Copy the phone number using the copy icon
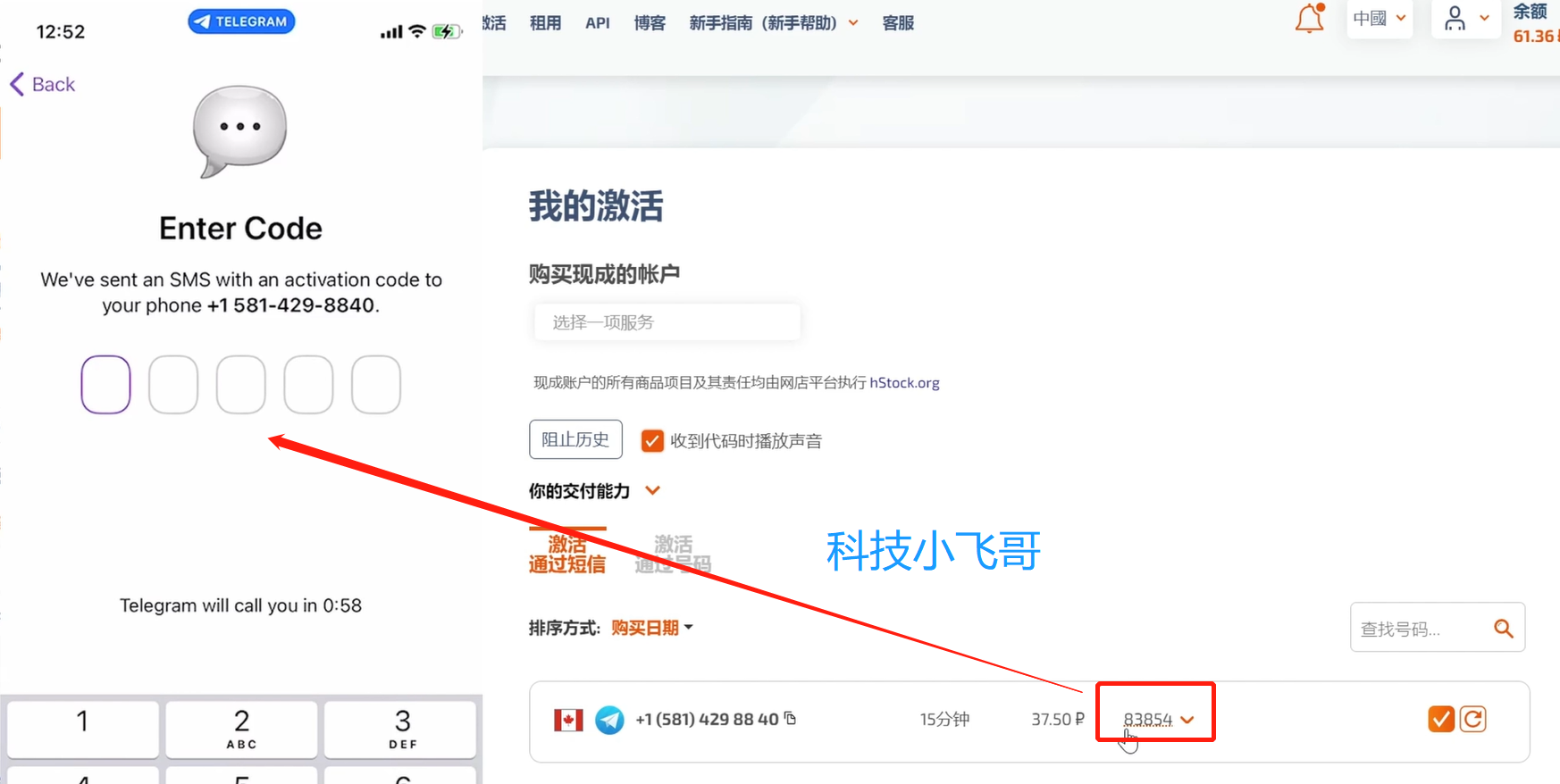The height and width of the screenshot is (784, 1560). click(790, 718)
